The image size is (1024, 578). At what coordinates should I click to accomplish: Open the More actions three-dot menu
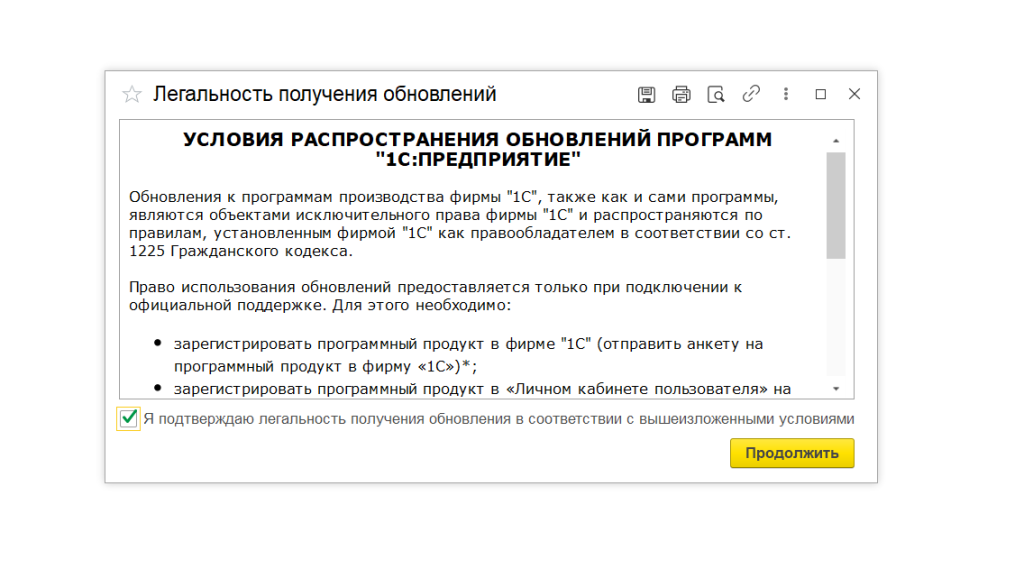click(x=786, y=94)
